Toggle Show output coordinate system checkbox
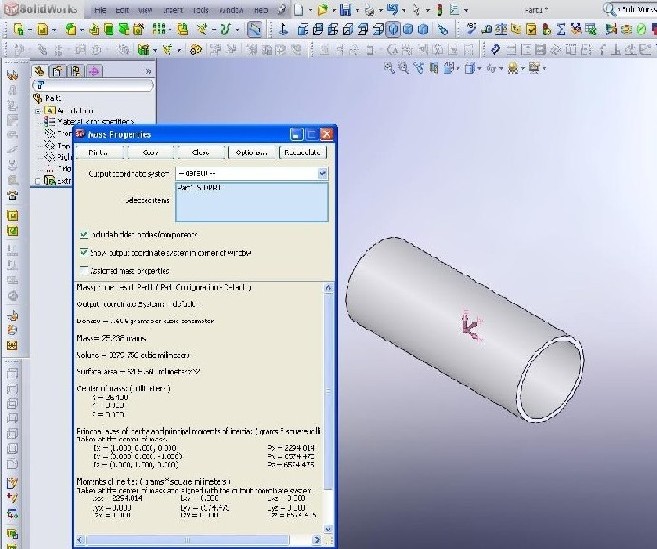 pos(83,252)
